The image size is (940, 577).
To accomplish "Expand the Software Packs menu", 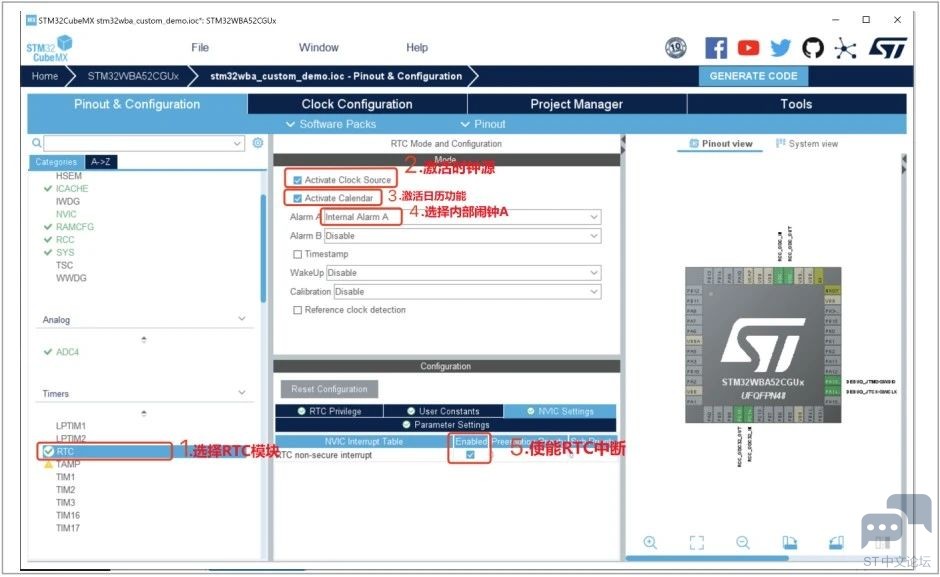I will pos(331,124).
